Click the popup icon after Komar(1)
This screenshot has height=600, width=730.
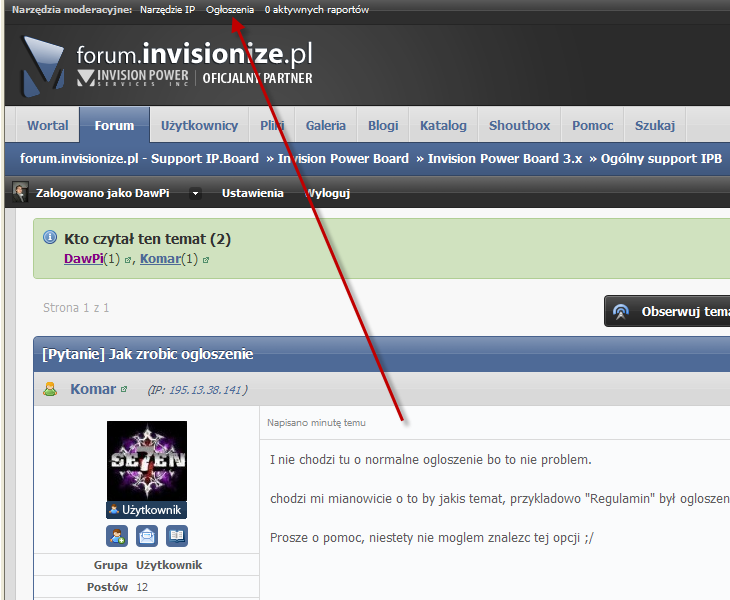[206, 260]
